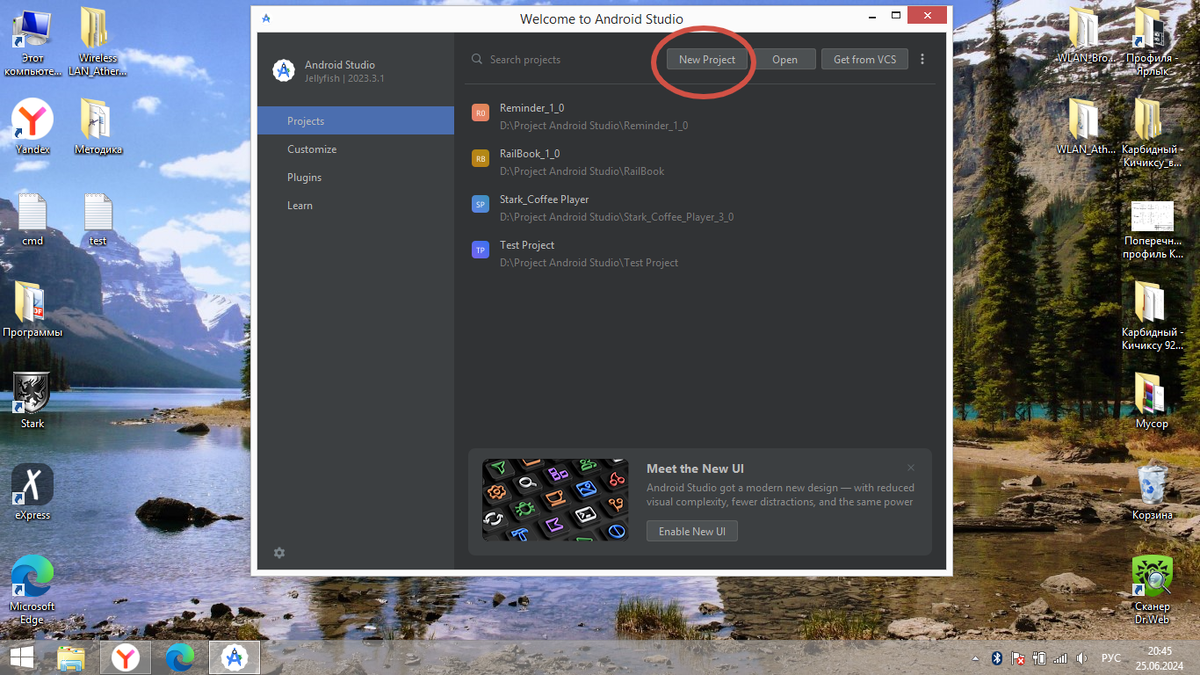Viewport: 1200px width, 675px height.
Task: Select the Yandex desktop shortcut
Action: [33, 127]
